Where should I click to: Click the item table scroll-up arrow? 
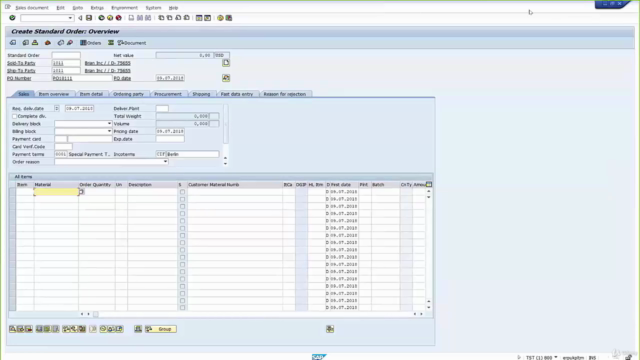(x=429, y=191)
